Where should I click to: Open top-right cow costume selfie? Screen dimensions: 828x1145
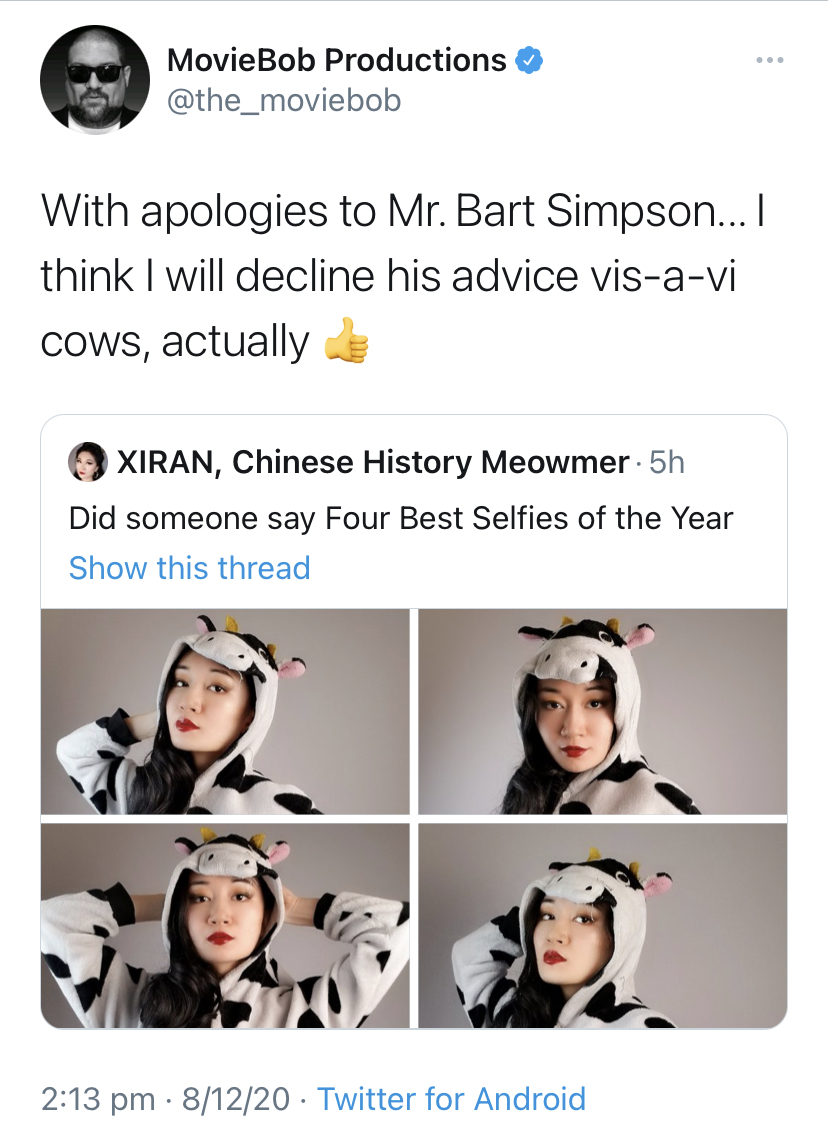coord(602,711)
